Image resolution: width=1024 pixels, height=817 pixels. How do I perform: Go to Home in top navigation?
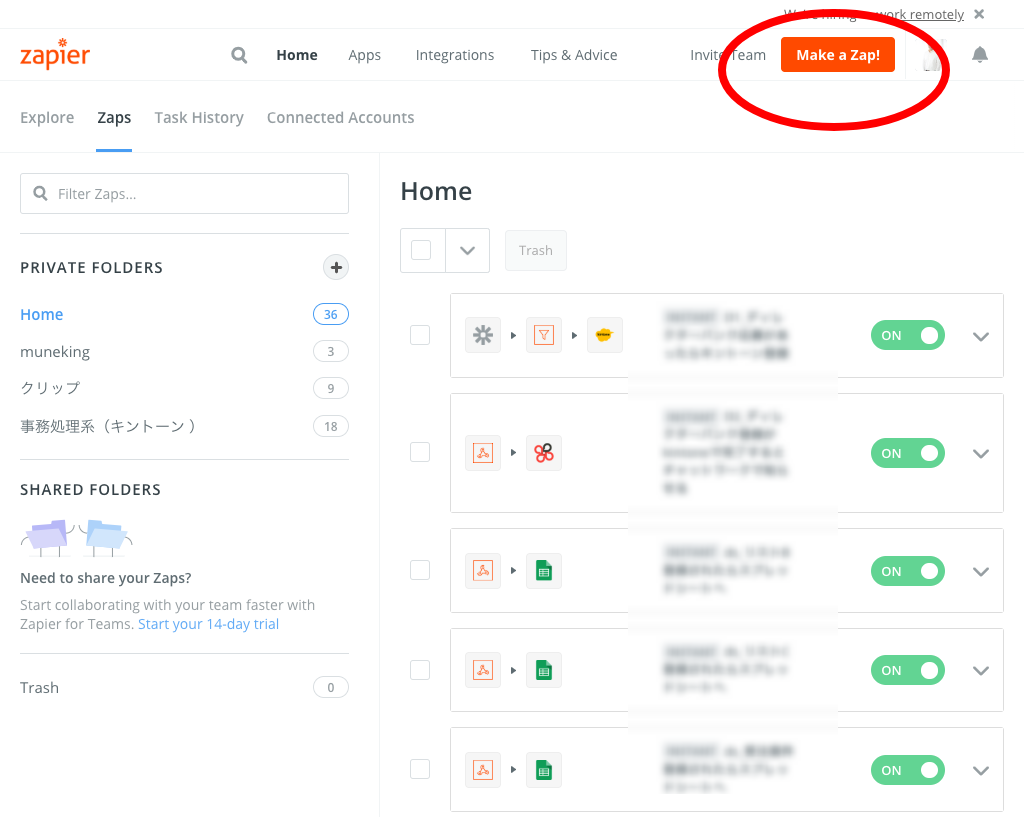point(296,55)
